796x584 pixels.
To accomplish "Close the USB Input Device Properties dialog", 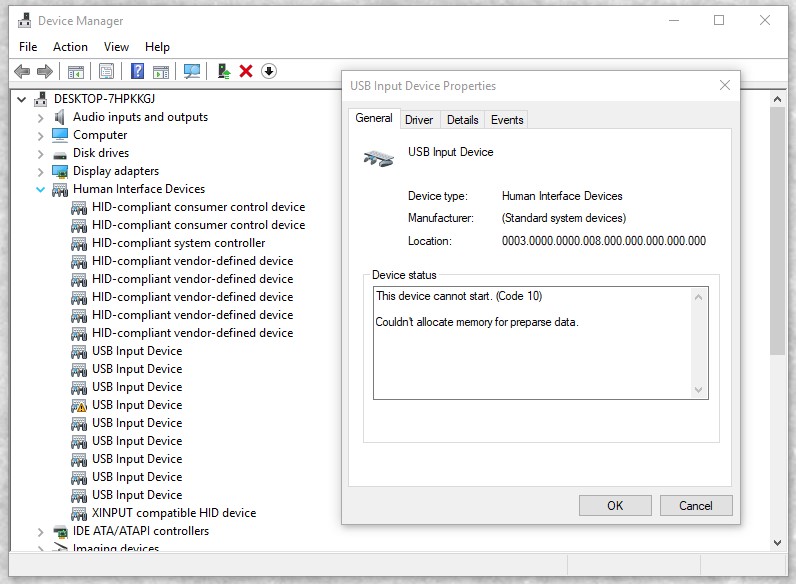I will click(x=724, y=85).
